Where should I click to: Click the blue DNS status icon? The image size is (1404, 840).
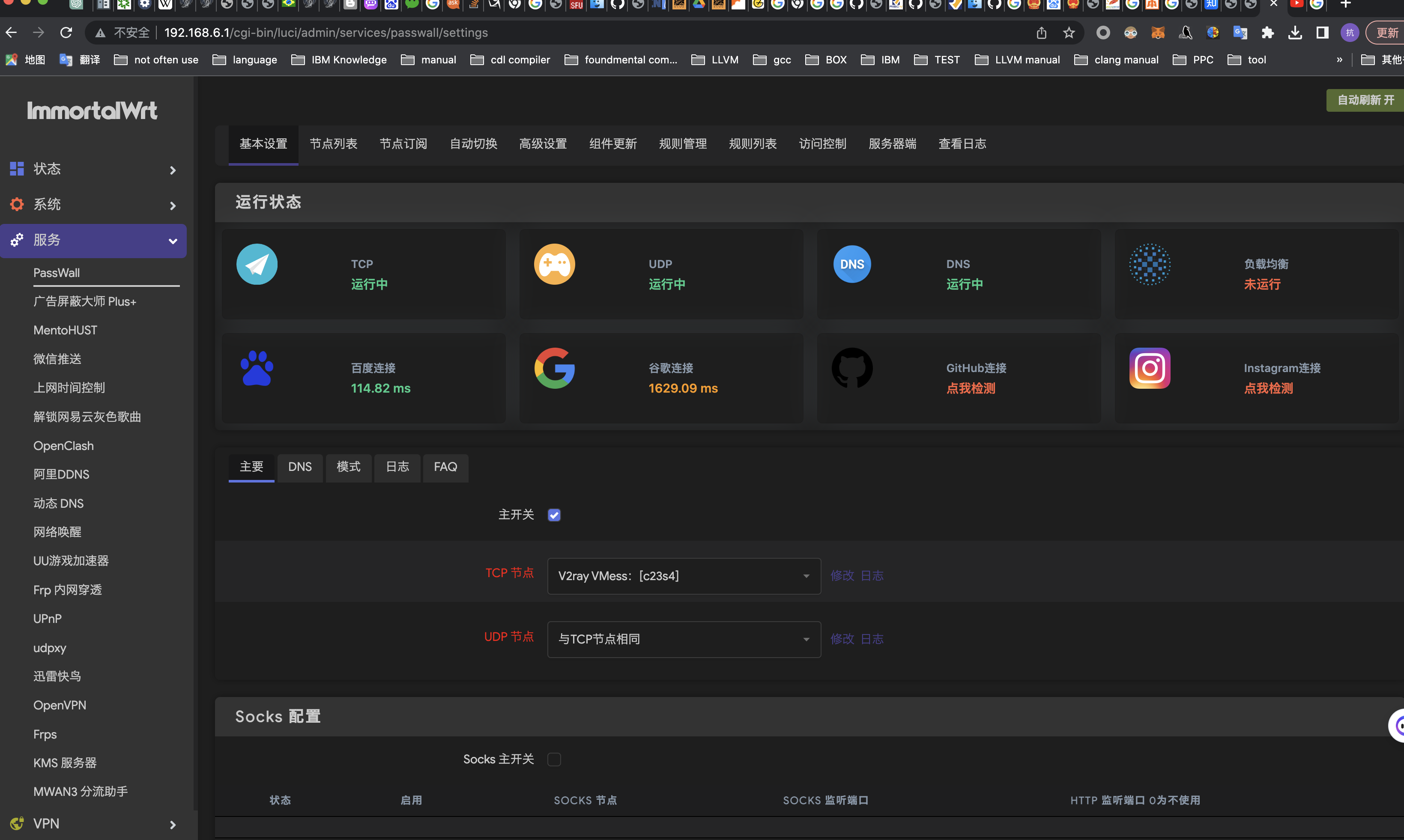tap(851, 264)
